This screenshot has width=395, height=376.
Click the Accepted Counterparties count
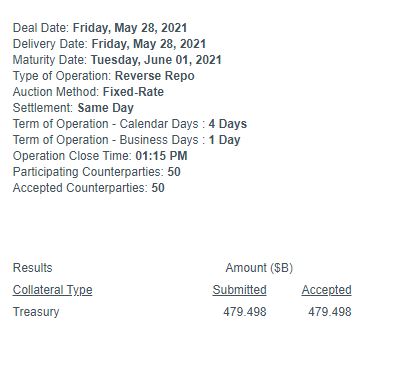(x=158, y=188)
